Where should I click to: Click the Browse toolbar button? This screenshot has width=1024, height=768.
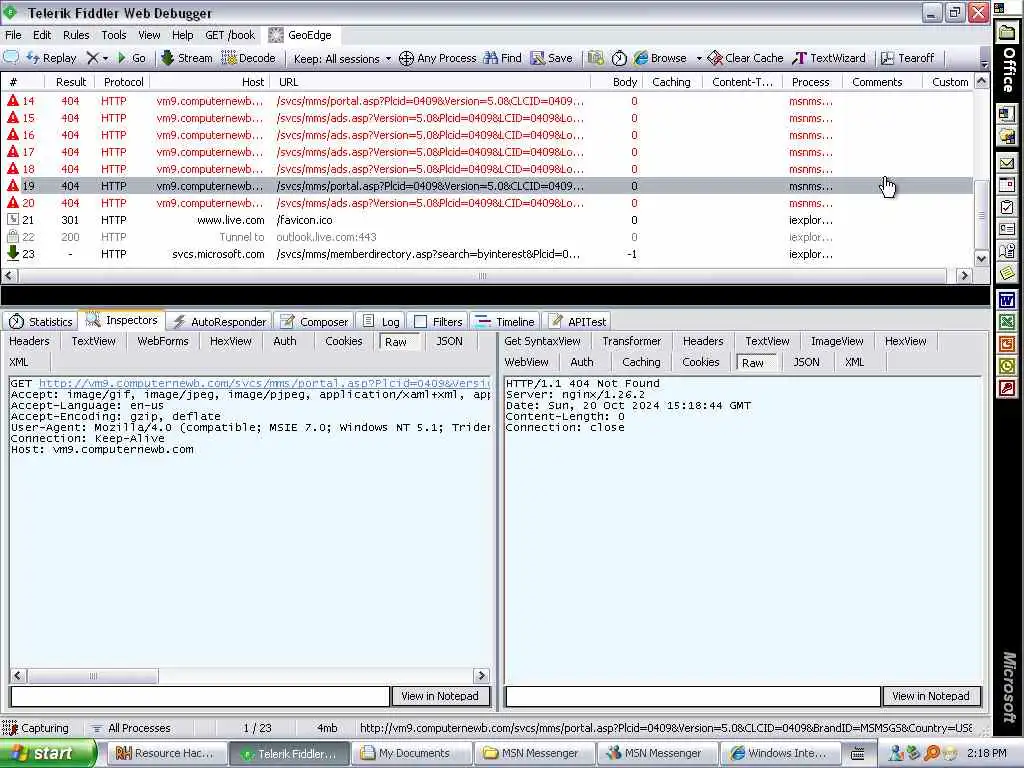coord(660,58)
